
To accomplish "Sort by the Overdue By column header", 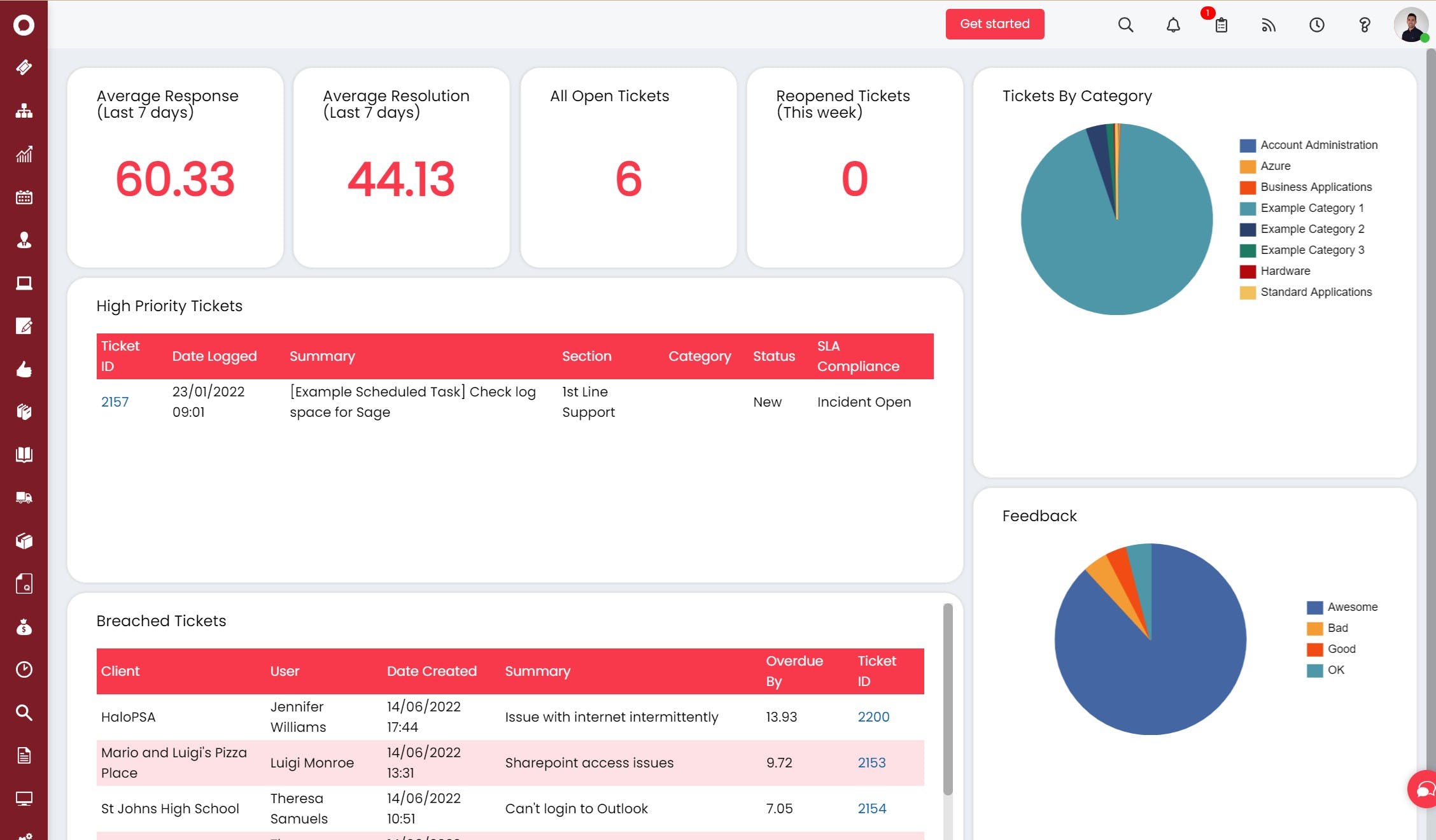I will coord(794,671).
